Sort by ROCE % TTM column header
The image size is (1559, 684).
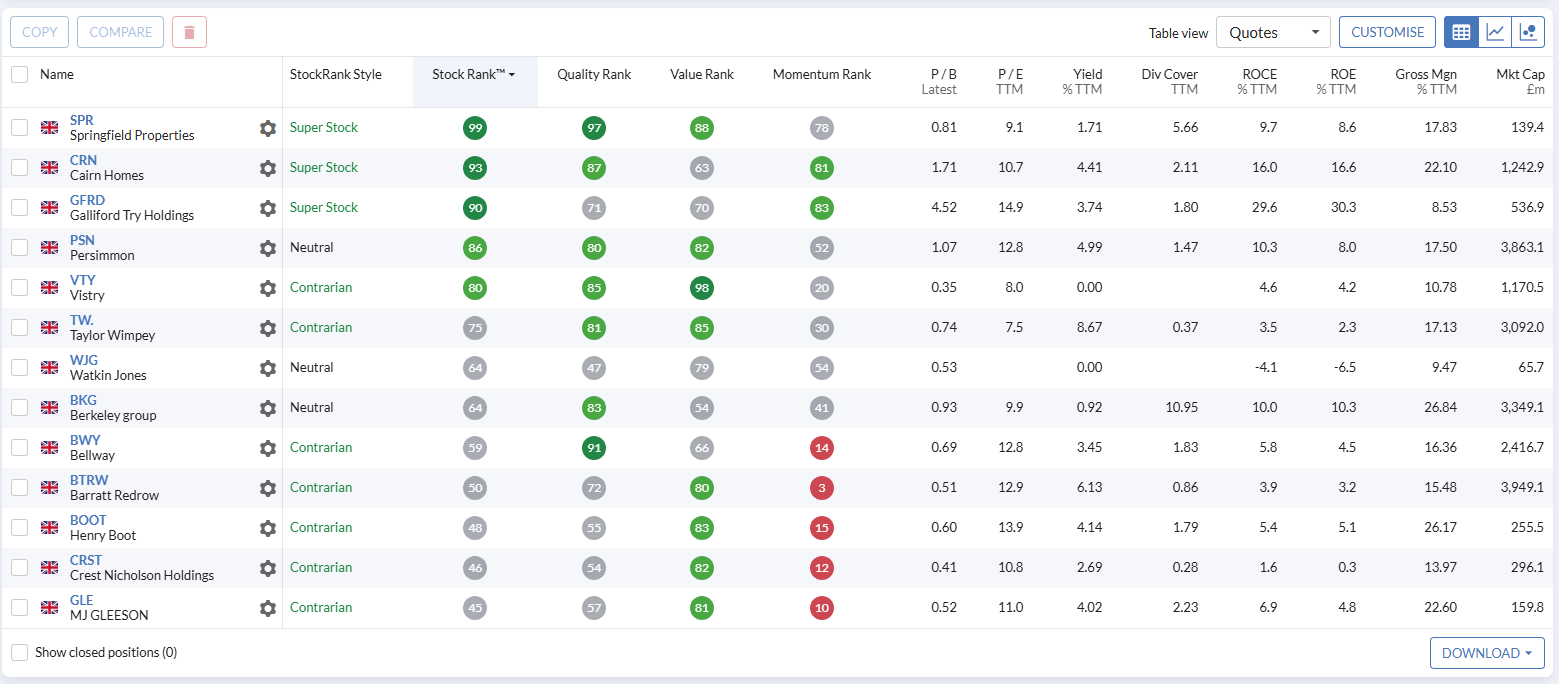[x=1257, y=81]
